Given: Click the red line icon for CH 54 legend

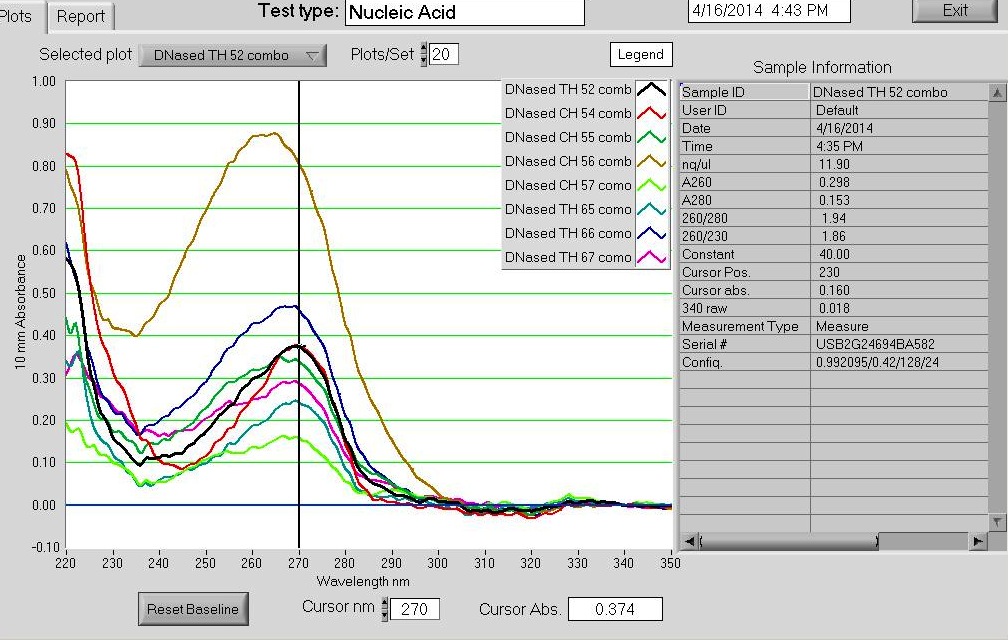Looking at the screenshot, I should (651, 114).
